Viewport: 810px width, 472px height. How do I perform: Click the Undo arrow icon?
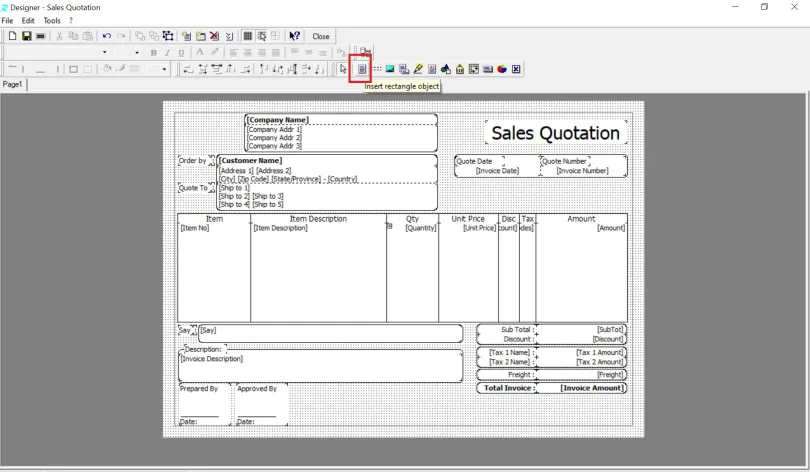[106, 36]
